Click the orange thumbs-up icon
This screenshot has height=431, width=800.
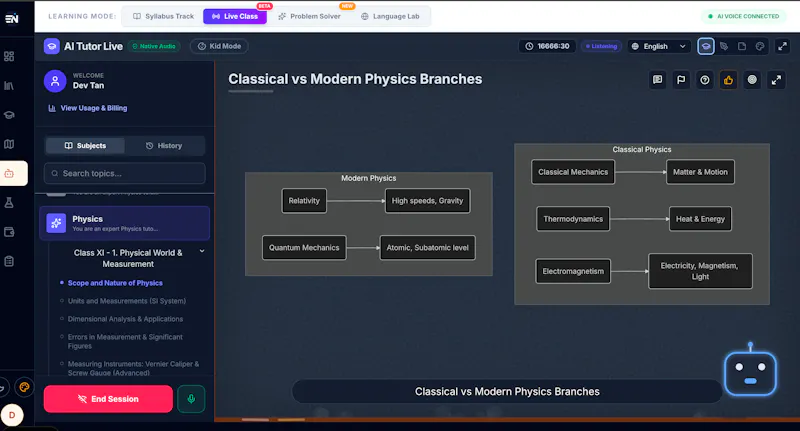[728, 80]
